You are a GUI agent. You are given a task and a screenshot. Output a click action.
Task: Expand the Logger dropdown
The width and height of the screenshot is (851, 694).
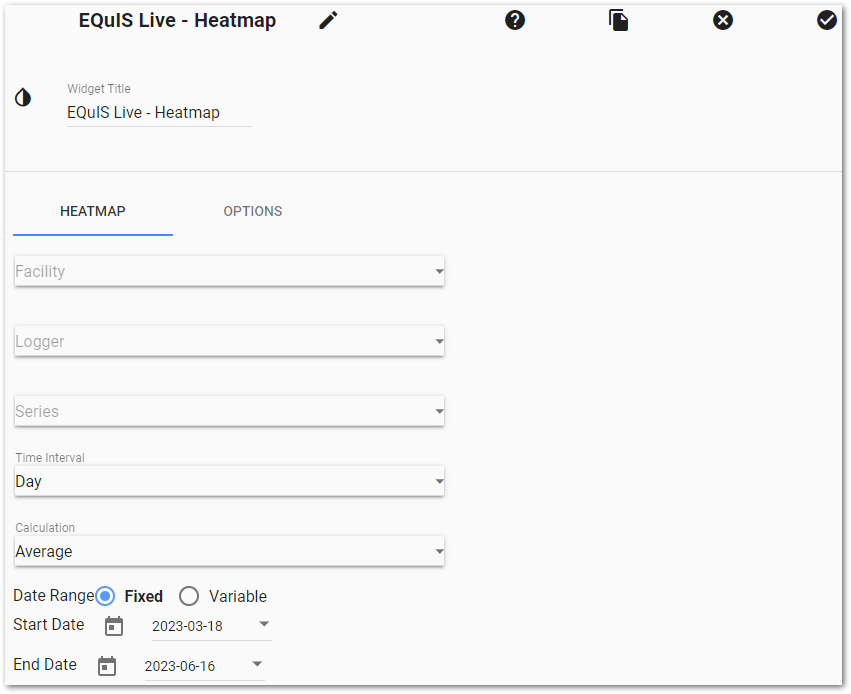pos(229,341)
